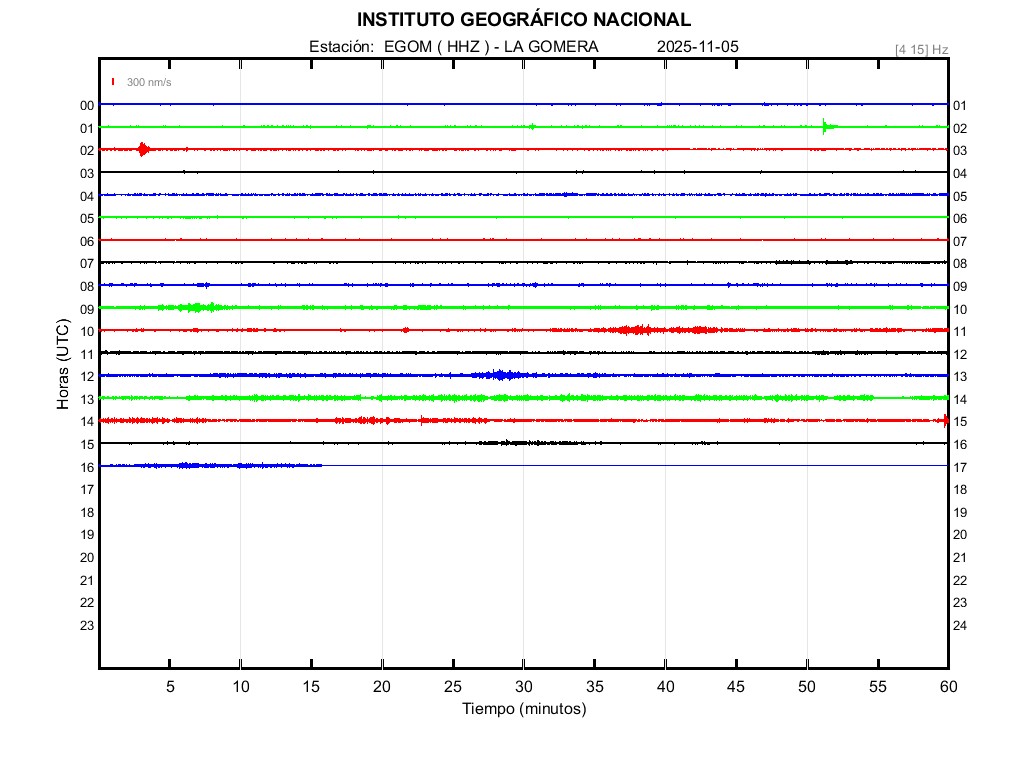The image size is (1024, 768).
Task: Click the Tiempo (minutos) axis label
Action: point(523,709)
